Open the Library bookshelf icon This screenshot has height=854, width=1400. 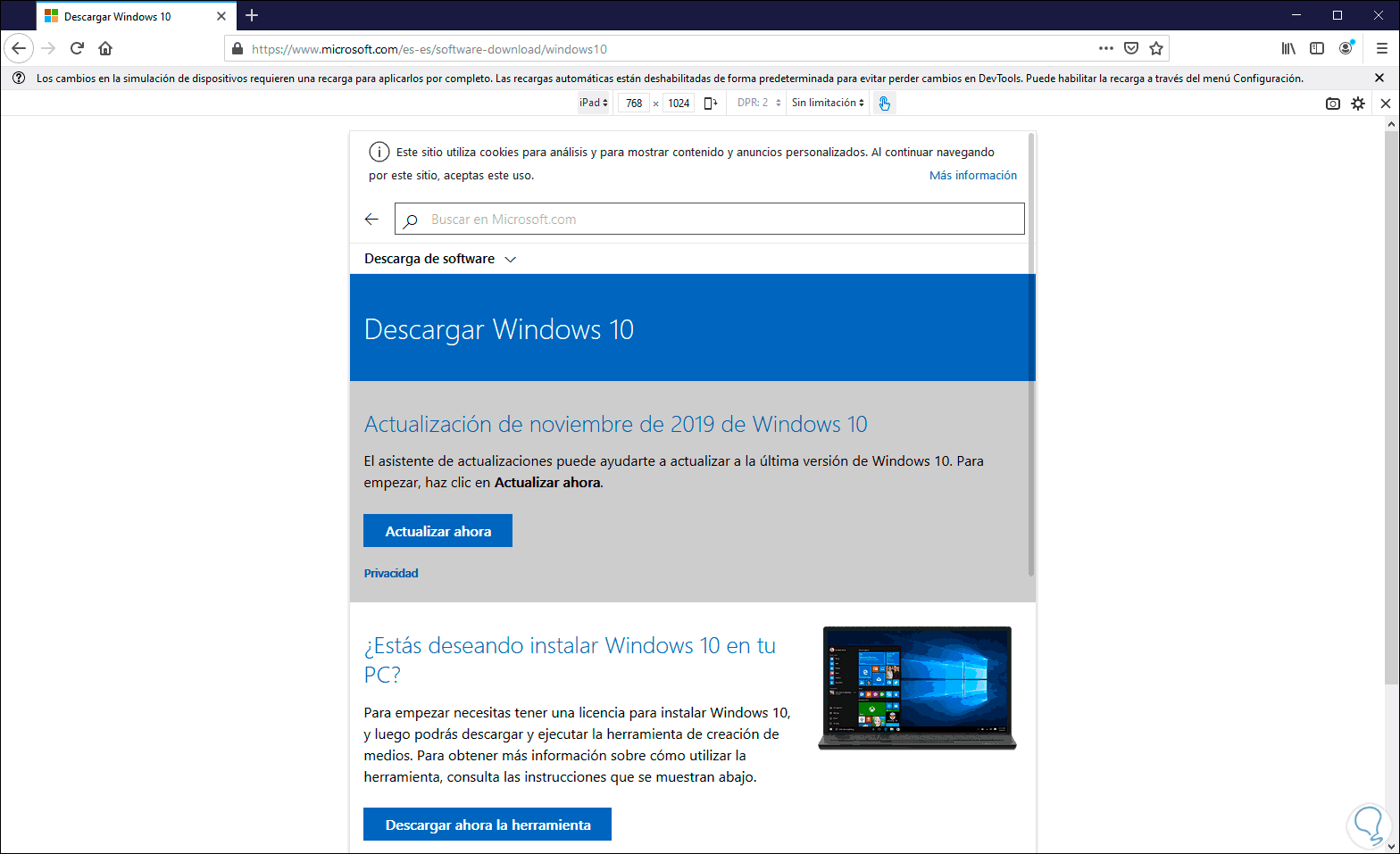pos(1288,48)
